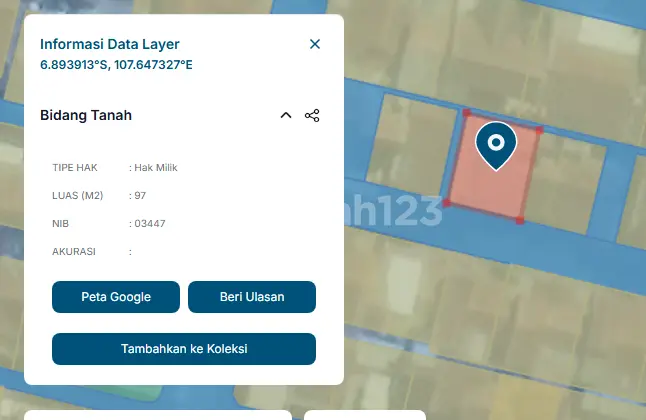Collapse the Bidang Tanah section chevron
Image resolution: width=646 pixels, height=420 pixels.
pos(286,116)
